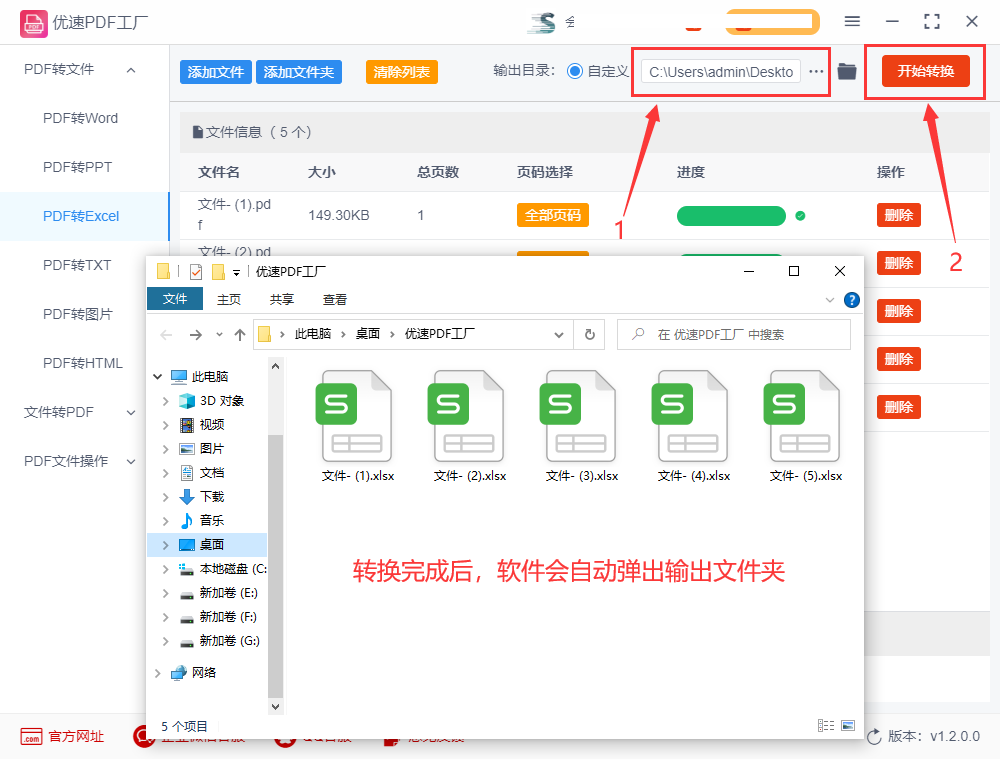Select PDF转图片 in sidebar

click(77, 314)
